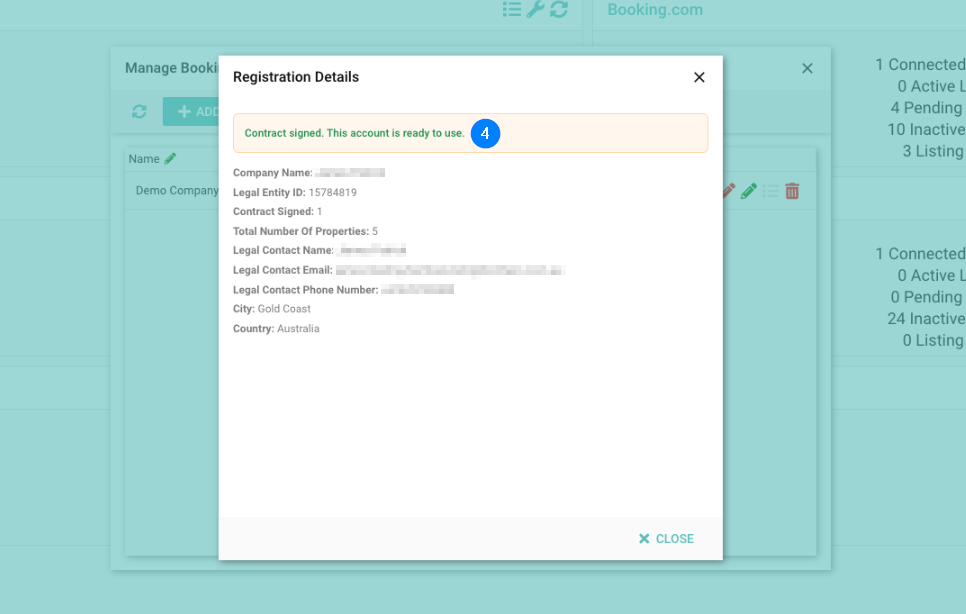
Task: Delete the account using red trash icon
Action: pos(792,190)
